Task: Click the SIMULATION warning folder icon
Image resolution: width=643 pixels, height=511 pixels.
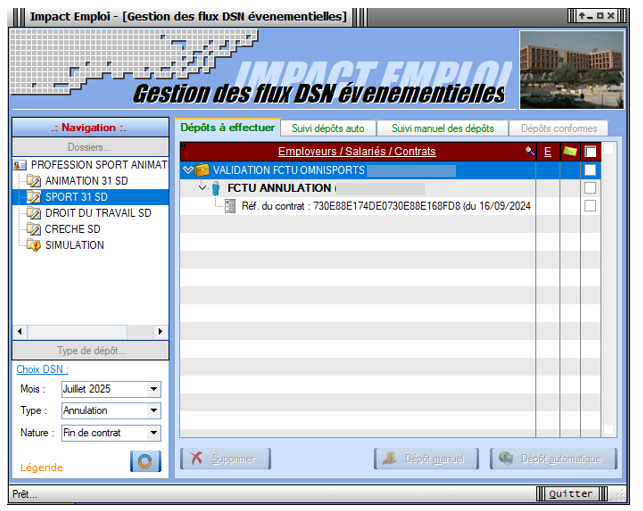Action: coord(34,245)
